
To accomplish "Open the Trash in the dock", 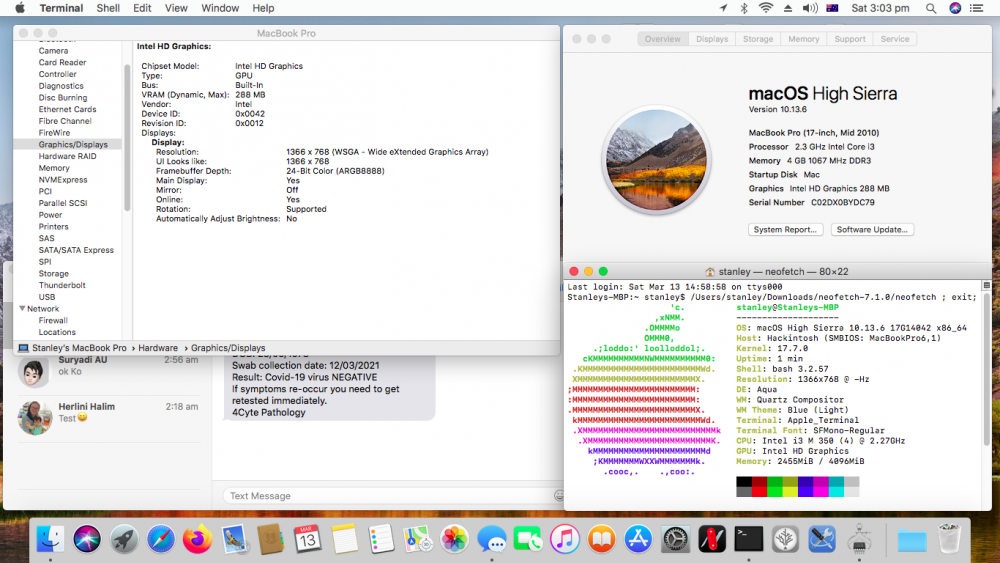I will click(949, 539).
